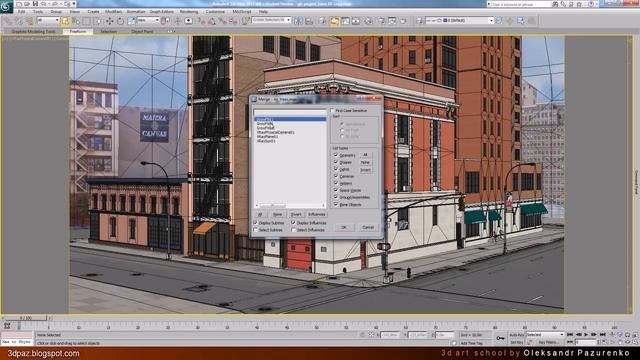This screenshot has height=360, width=640.
Task: Click the time slider at frame 0/100
Action: pyautogui.click(x=24, y=318)
